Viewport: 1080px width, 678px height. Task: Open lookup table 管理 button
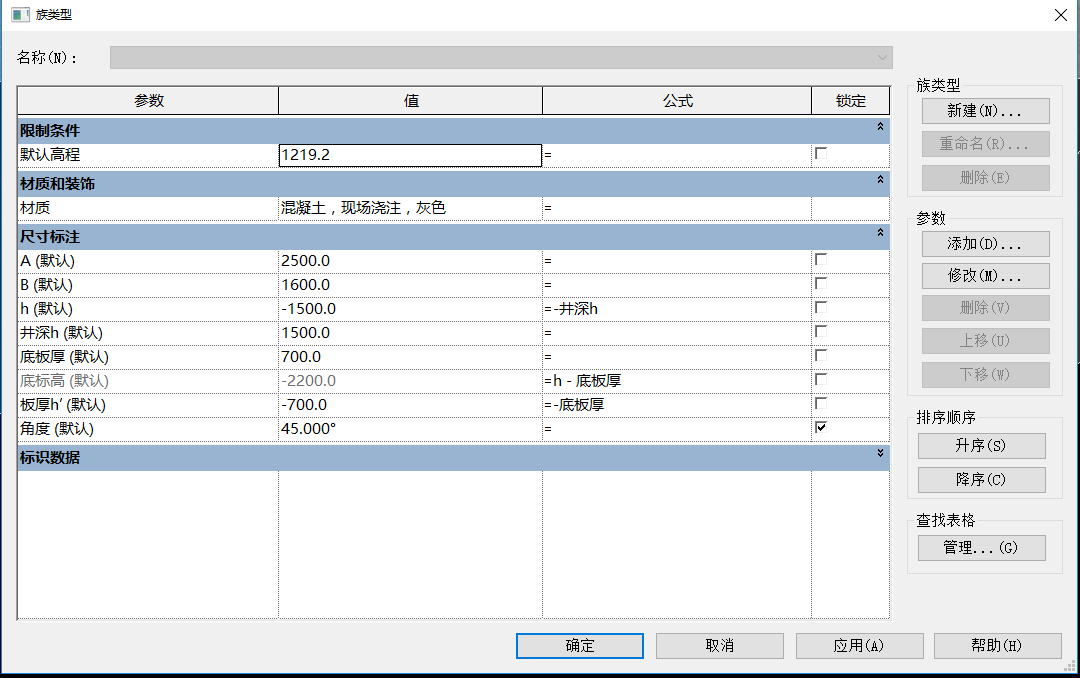coord(980,548)
